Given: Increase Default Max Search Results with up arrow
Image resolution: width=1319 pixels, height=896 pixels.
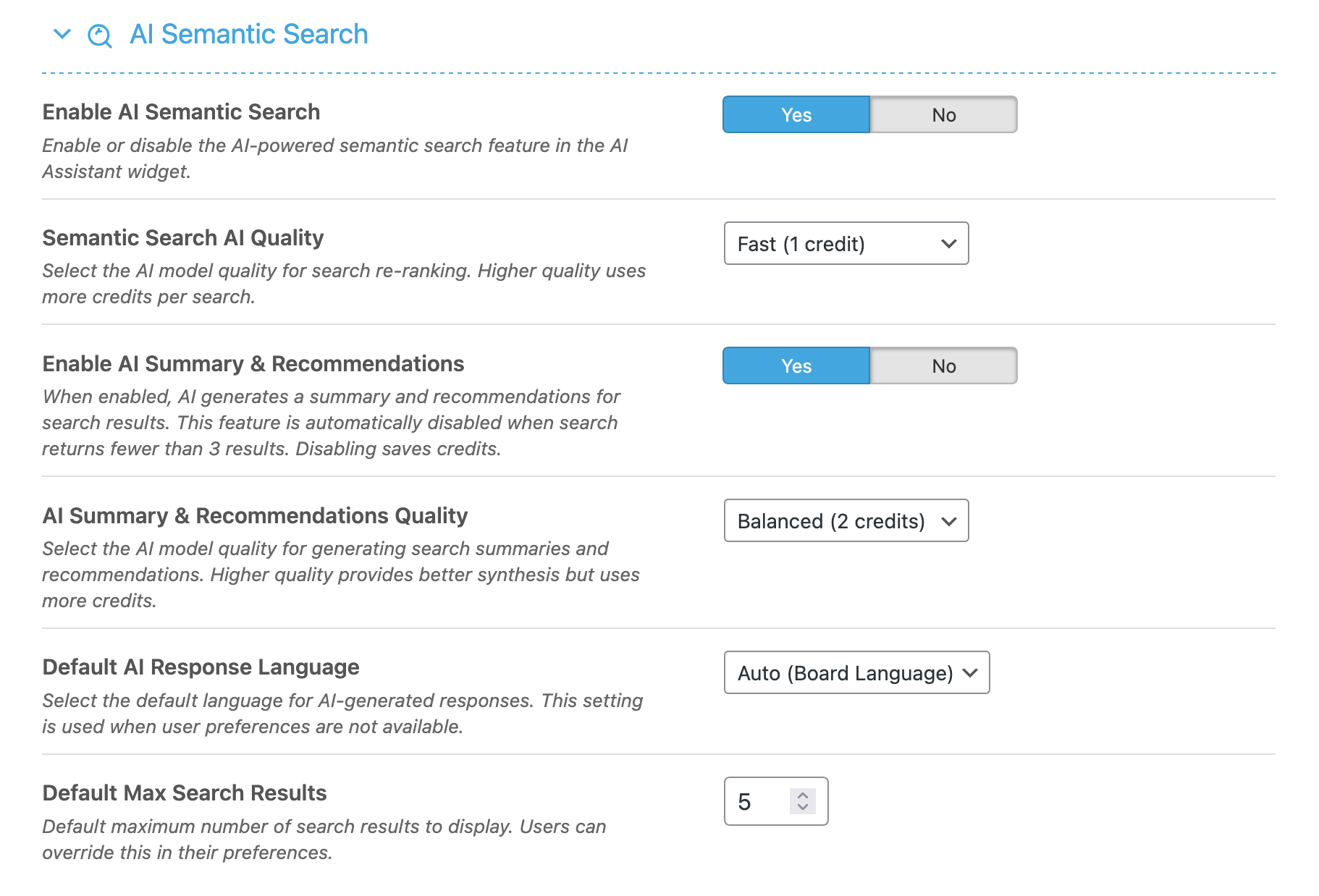Looking at the screenshot, I should coord(802,794).
